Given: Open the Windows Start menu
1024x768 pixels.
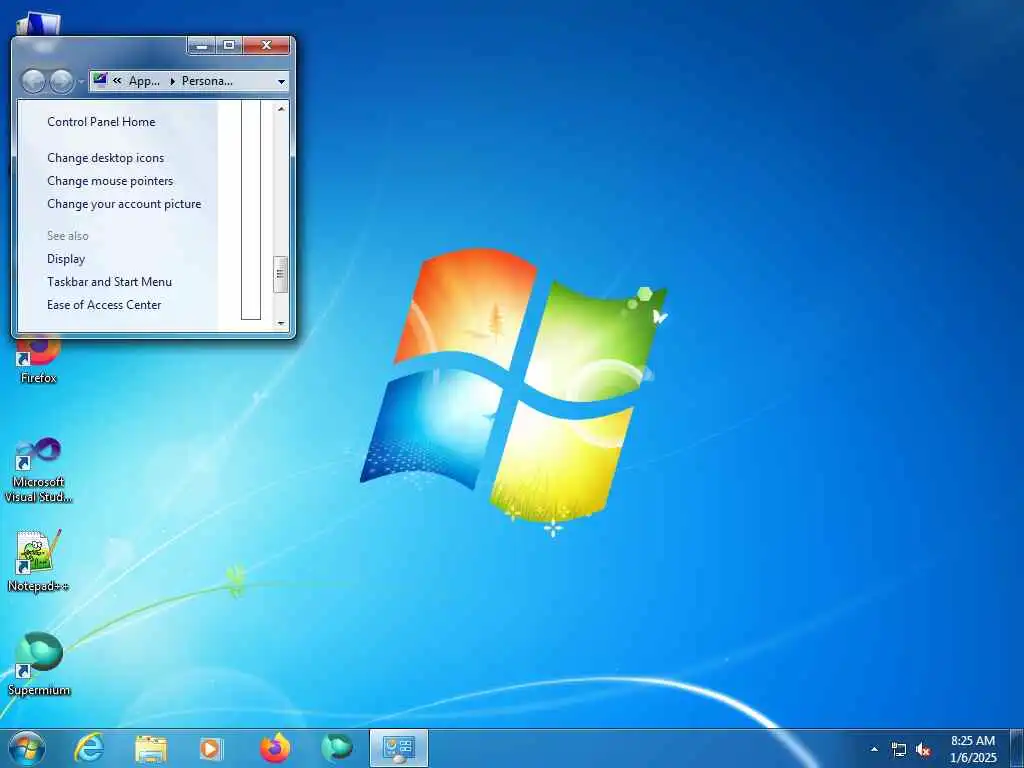Looking at the screenshot, I should [x=27, y=748].
